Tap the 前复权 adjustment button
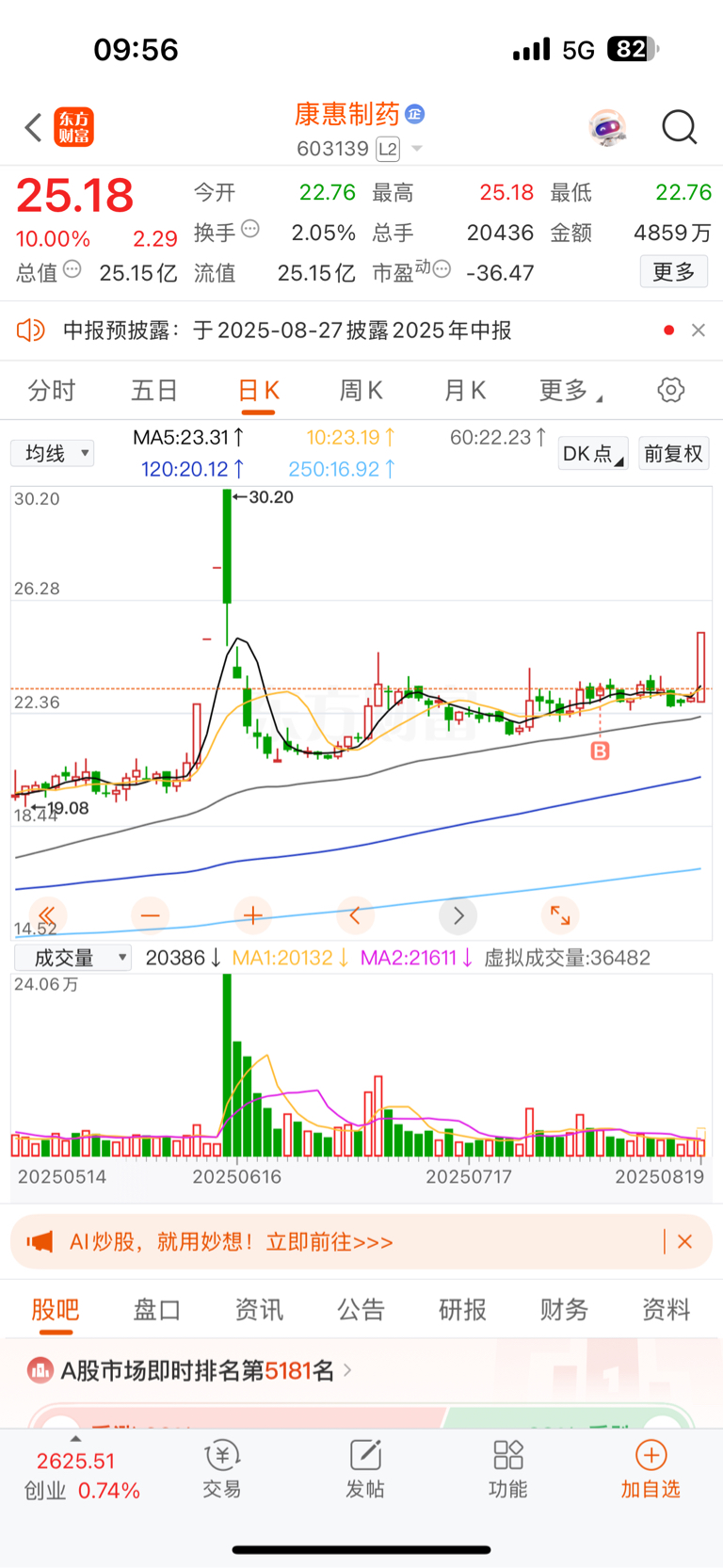 click(674, 454)
